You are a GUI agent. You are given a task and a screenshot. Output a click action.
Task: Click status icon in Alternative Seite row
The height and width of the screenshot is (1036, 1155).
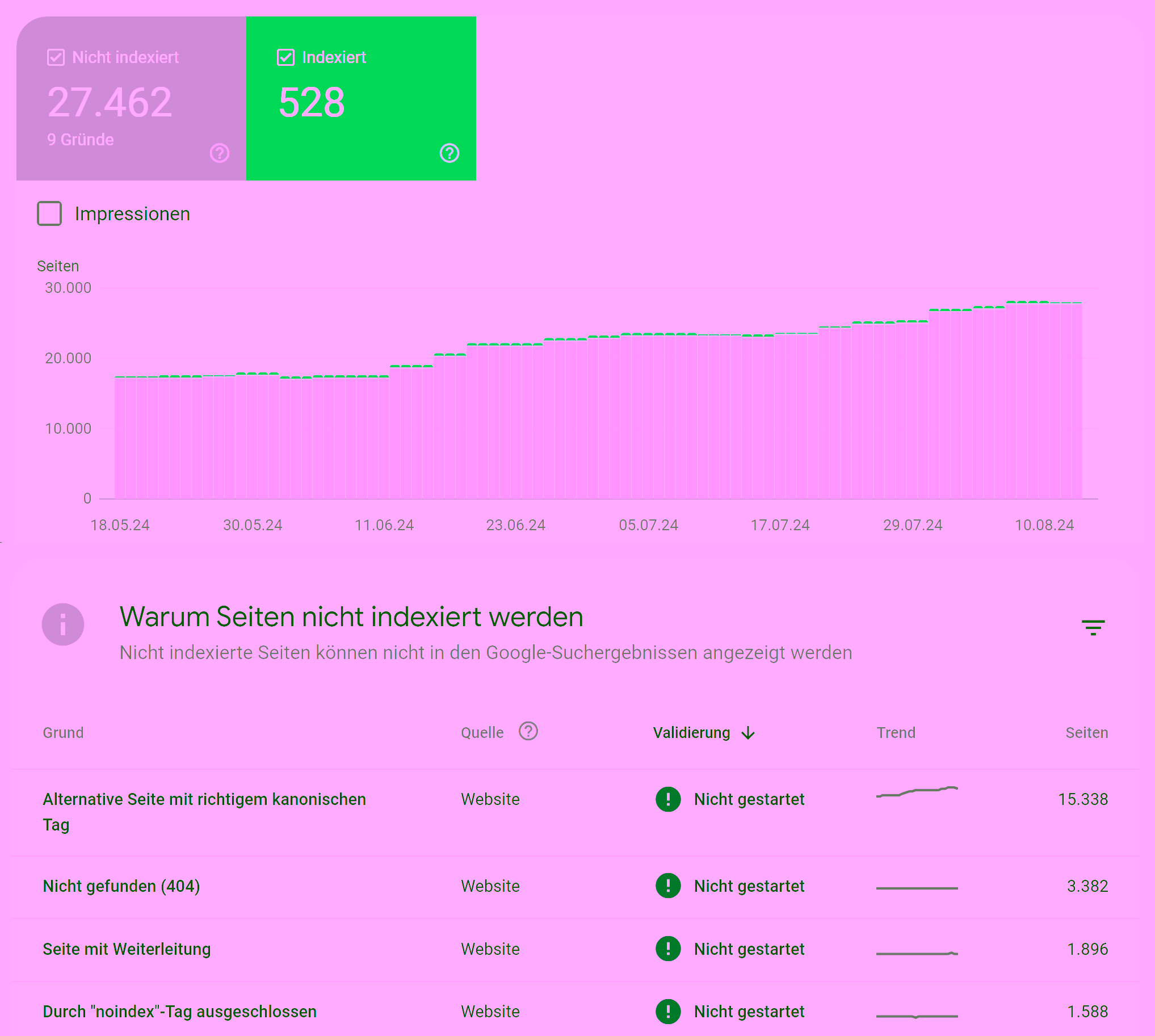(x=667, y=799)
